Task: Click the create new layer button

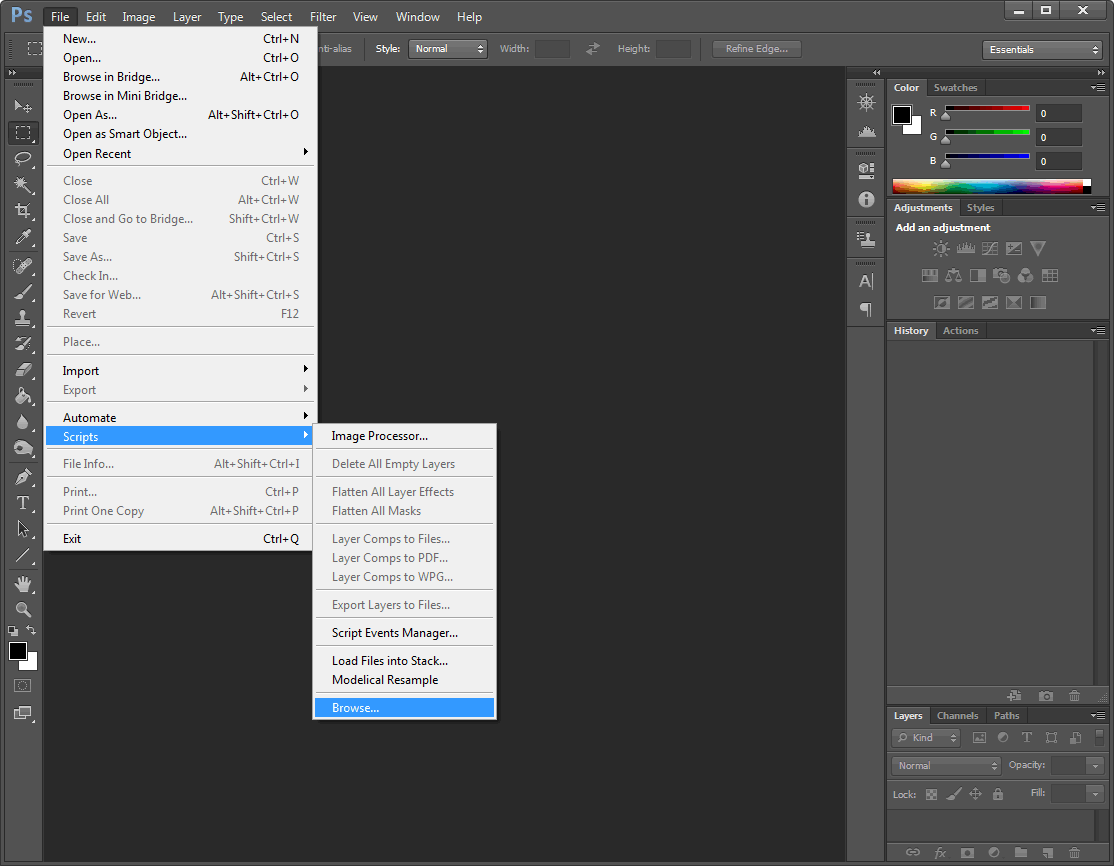Action: [x=1047, y=852]
